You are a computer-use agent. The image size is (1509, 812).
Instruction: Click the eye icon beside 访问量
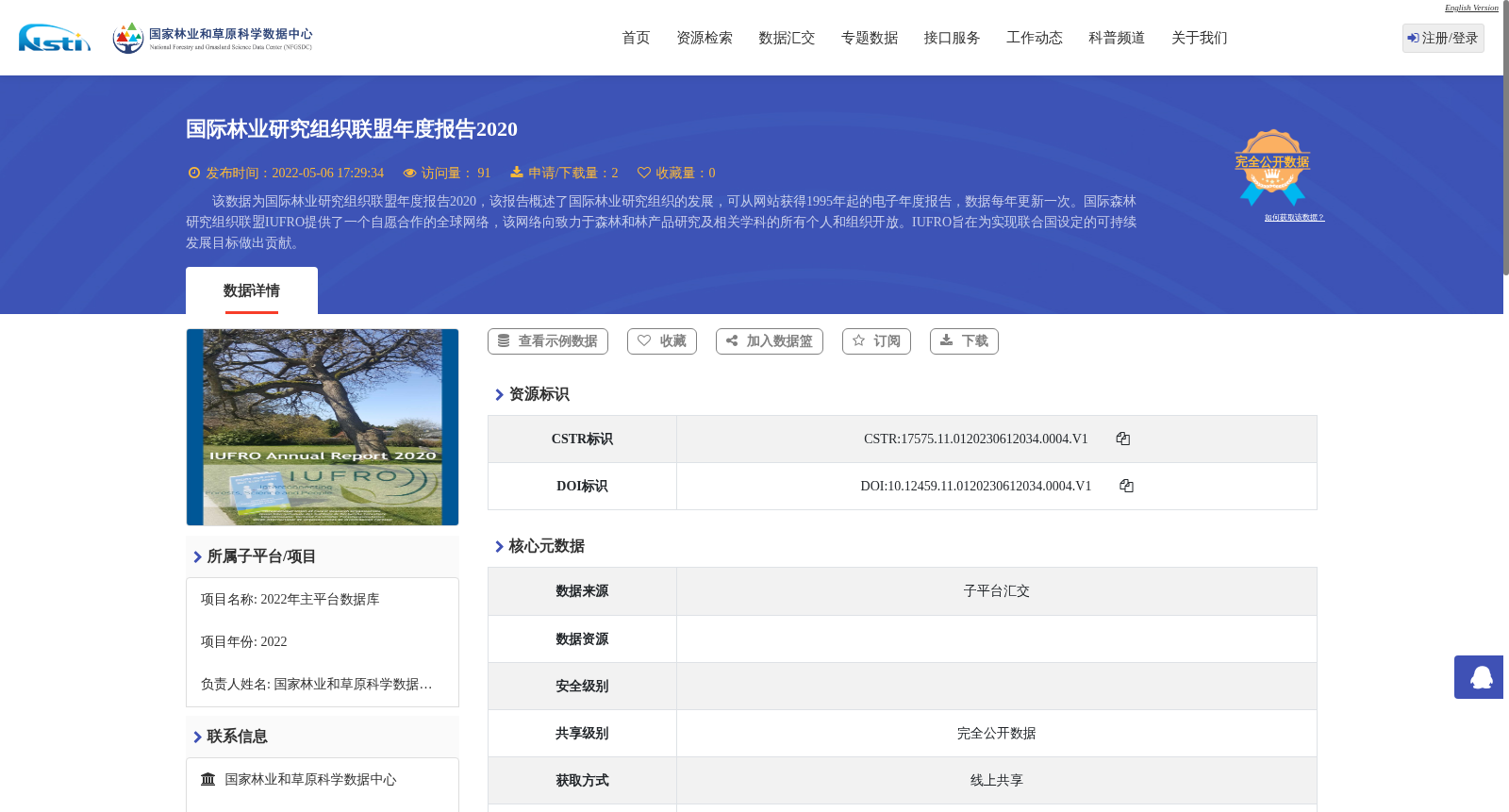[409, 173]
